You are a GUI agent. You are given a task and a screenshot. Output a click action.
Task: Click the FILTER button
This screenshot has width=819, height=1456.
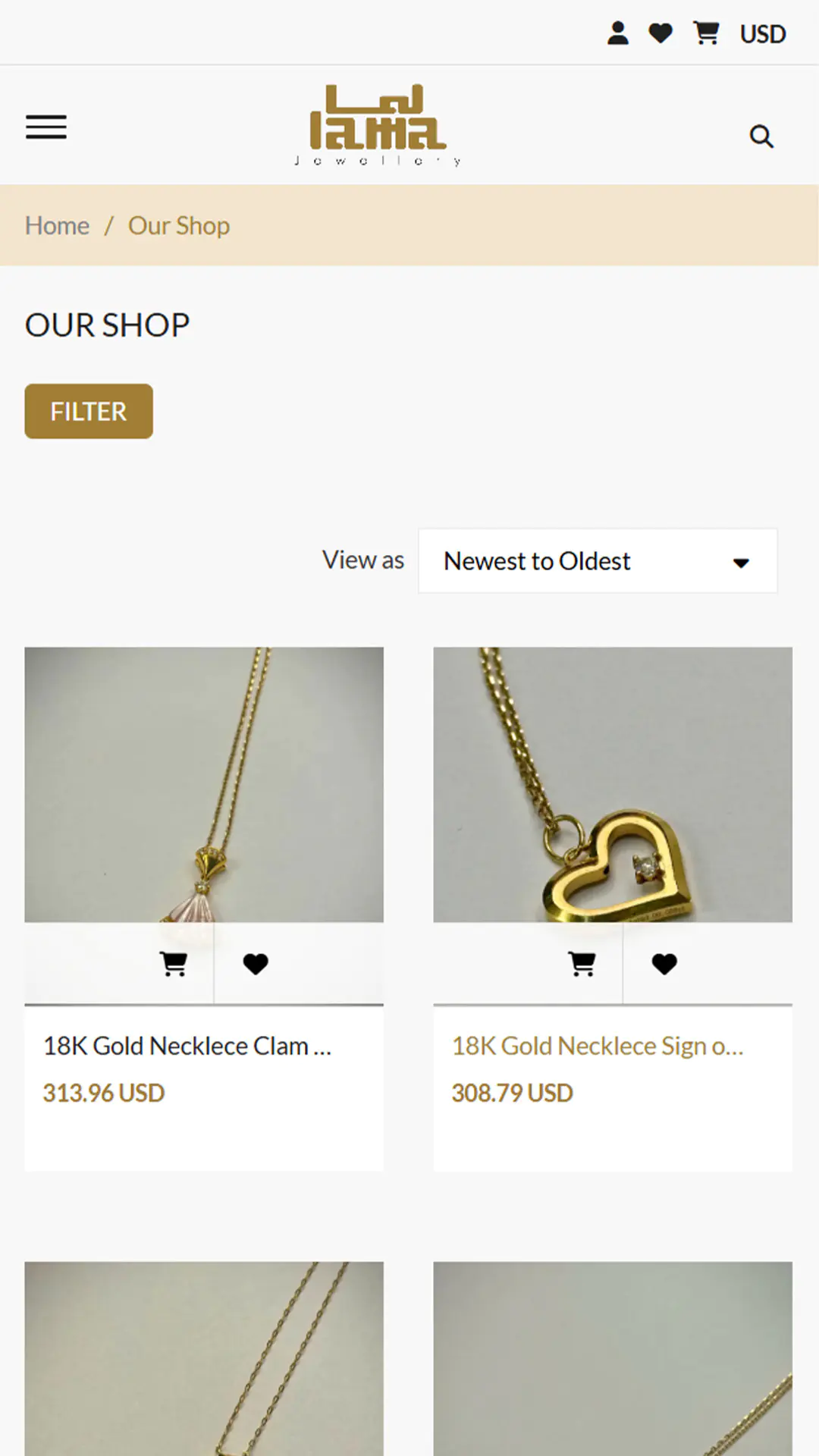click(x=89, y=411)
